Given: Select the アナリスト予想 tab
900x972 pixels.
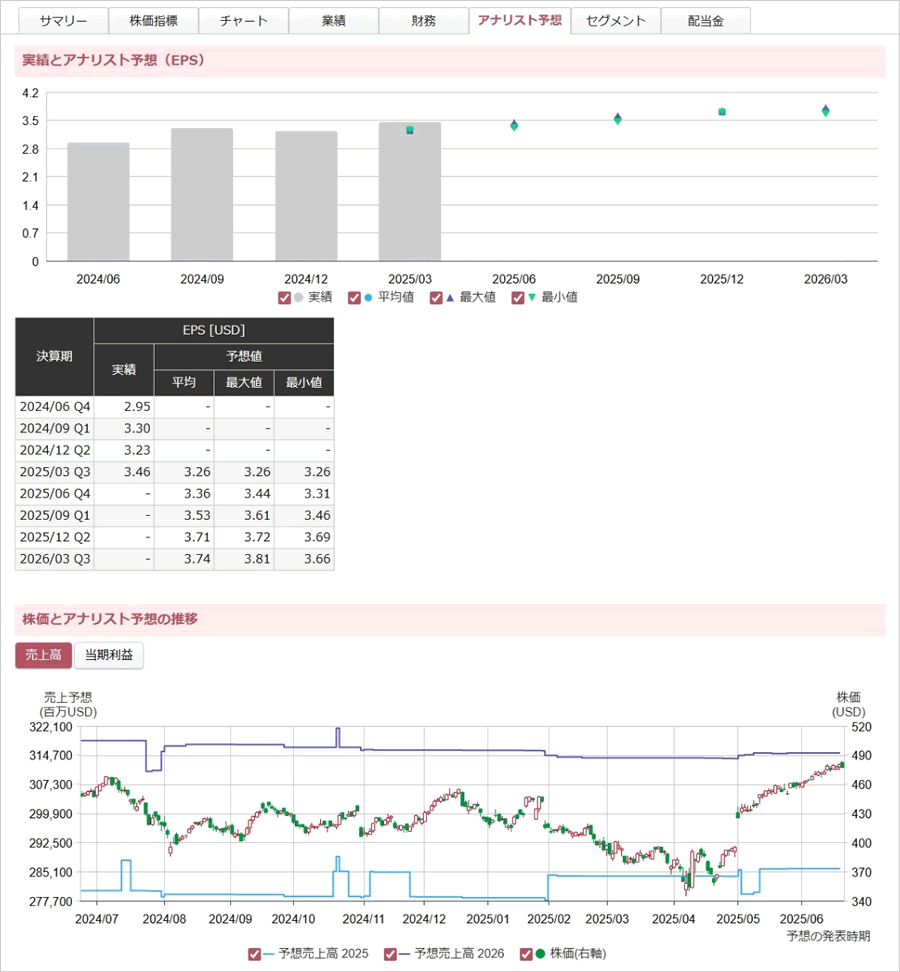Looking at the screenshot, I should [519, 20].
